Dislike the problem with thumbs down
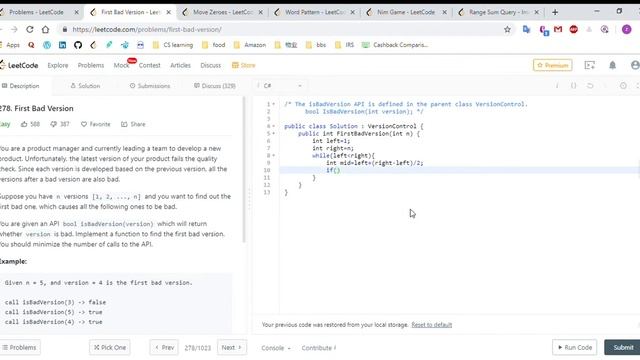640x360 pixels. point(53,124)
